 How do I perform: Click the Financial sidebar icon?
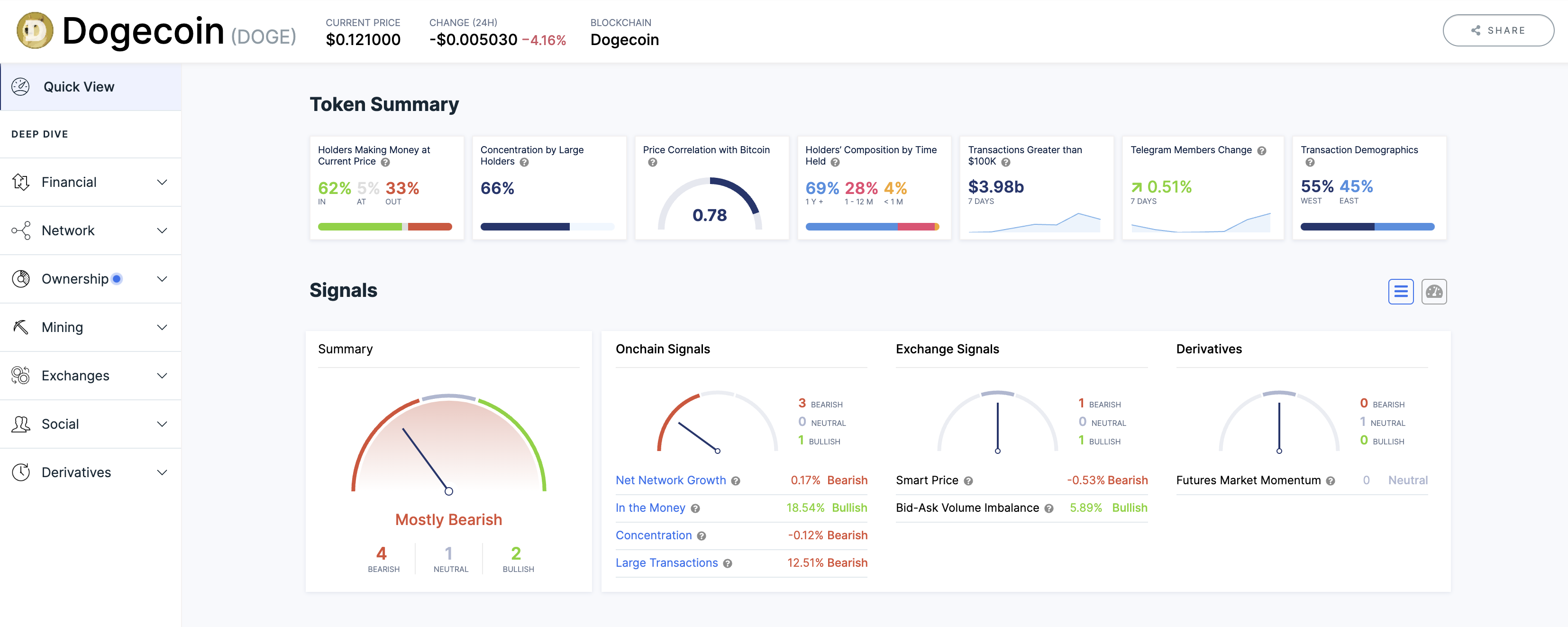pos(21,182)
